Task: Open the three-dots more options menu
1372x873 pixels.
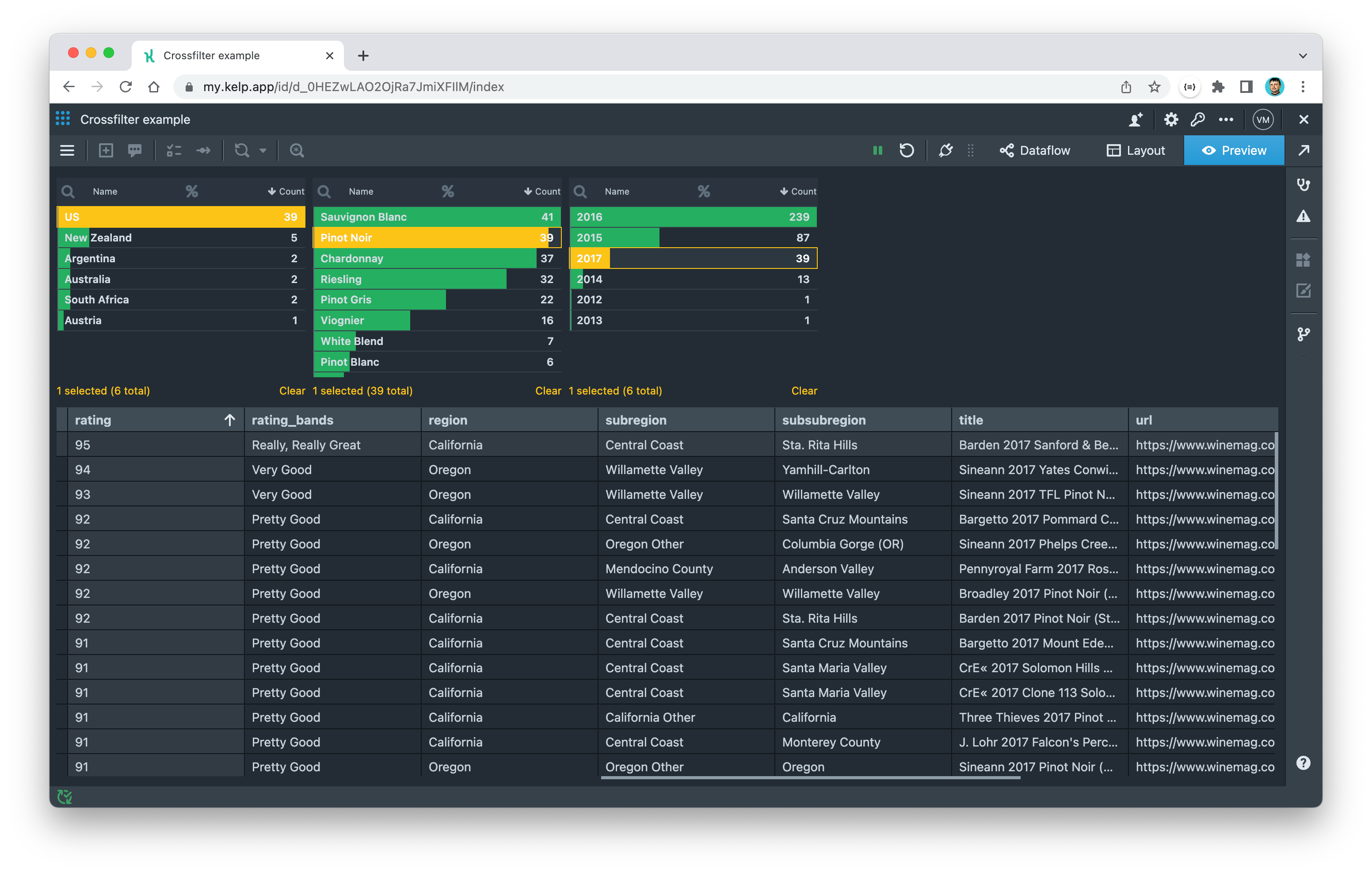Action: (x=1226, y=120)
